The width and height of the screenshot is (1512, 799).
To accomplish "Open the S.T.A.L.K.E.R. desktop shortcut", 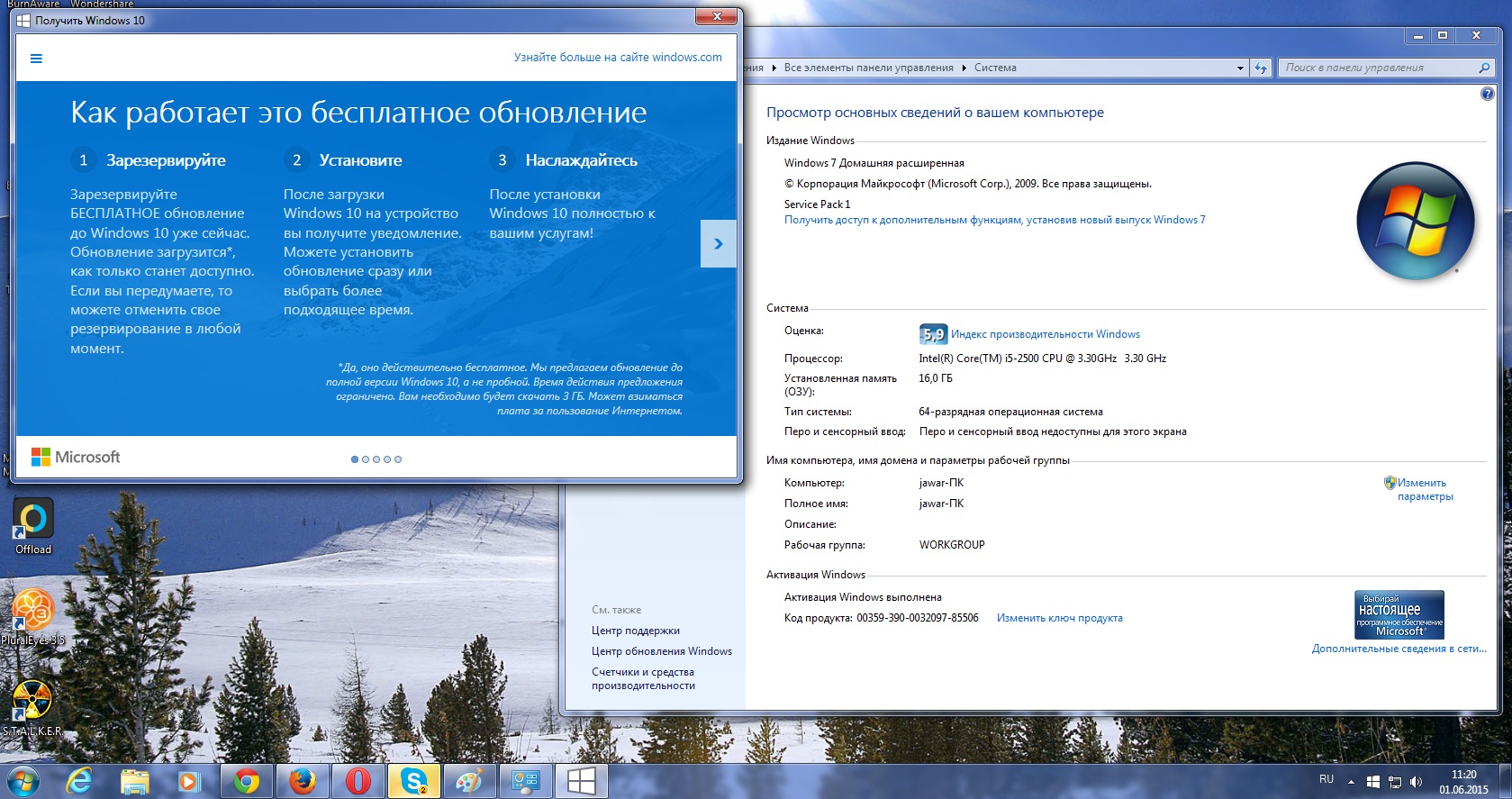I will click(32, 709).
